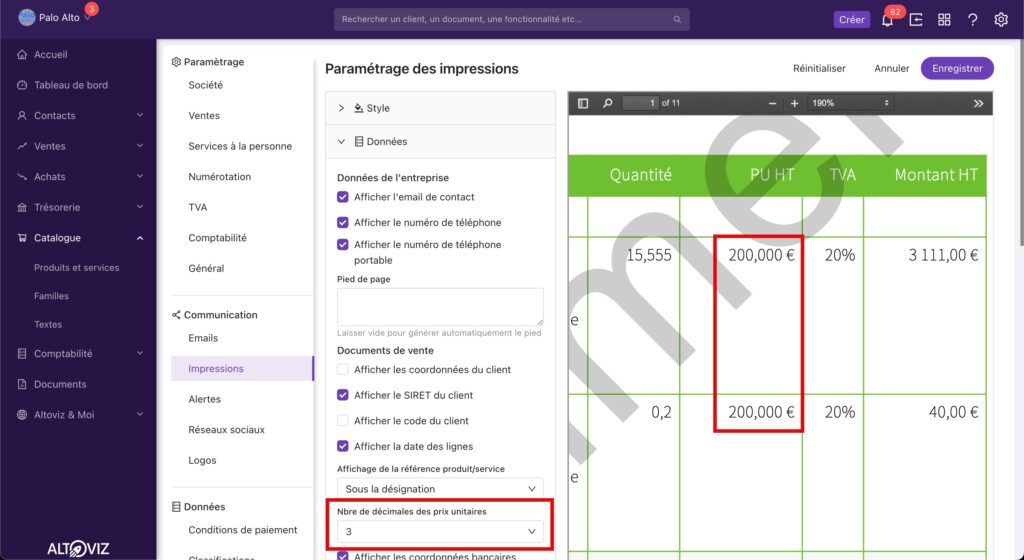
Task: Click the Documents file icon
Action: click(22, 384)
